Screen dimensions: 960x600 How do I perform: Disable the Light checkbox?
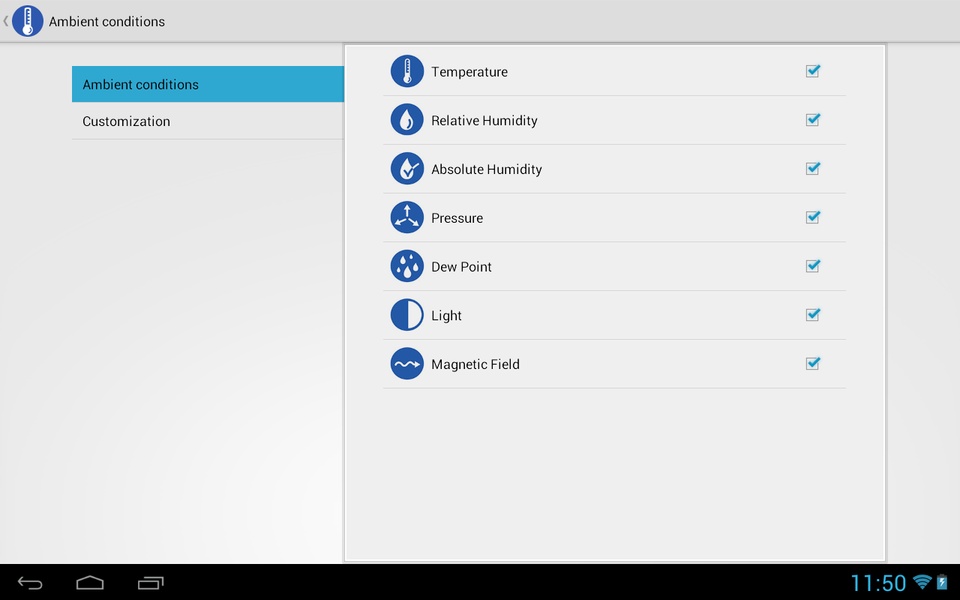coord(813,315)
